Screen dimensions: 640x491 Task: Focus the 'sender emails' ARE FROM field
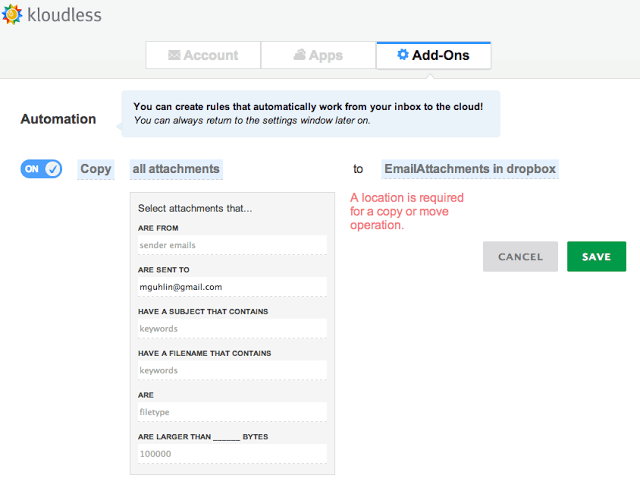(x=232, y=245)
